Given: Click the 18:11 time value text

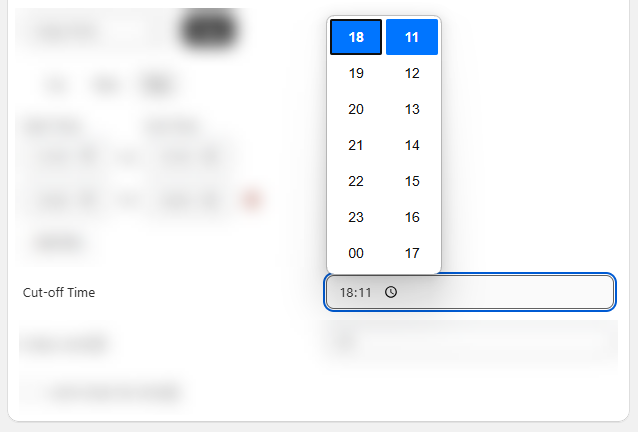Looking at the screenshot, I should tap(355, 293).
